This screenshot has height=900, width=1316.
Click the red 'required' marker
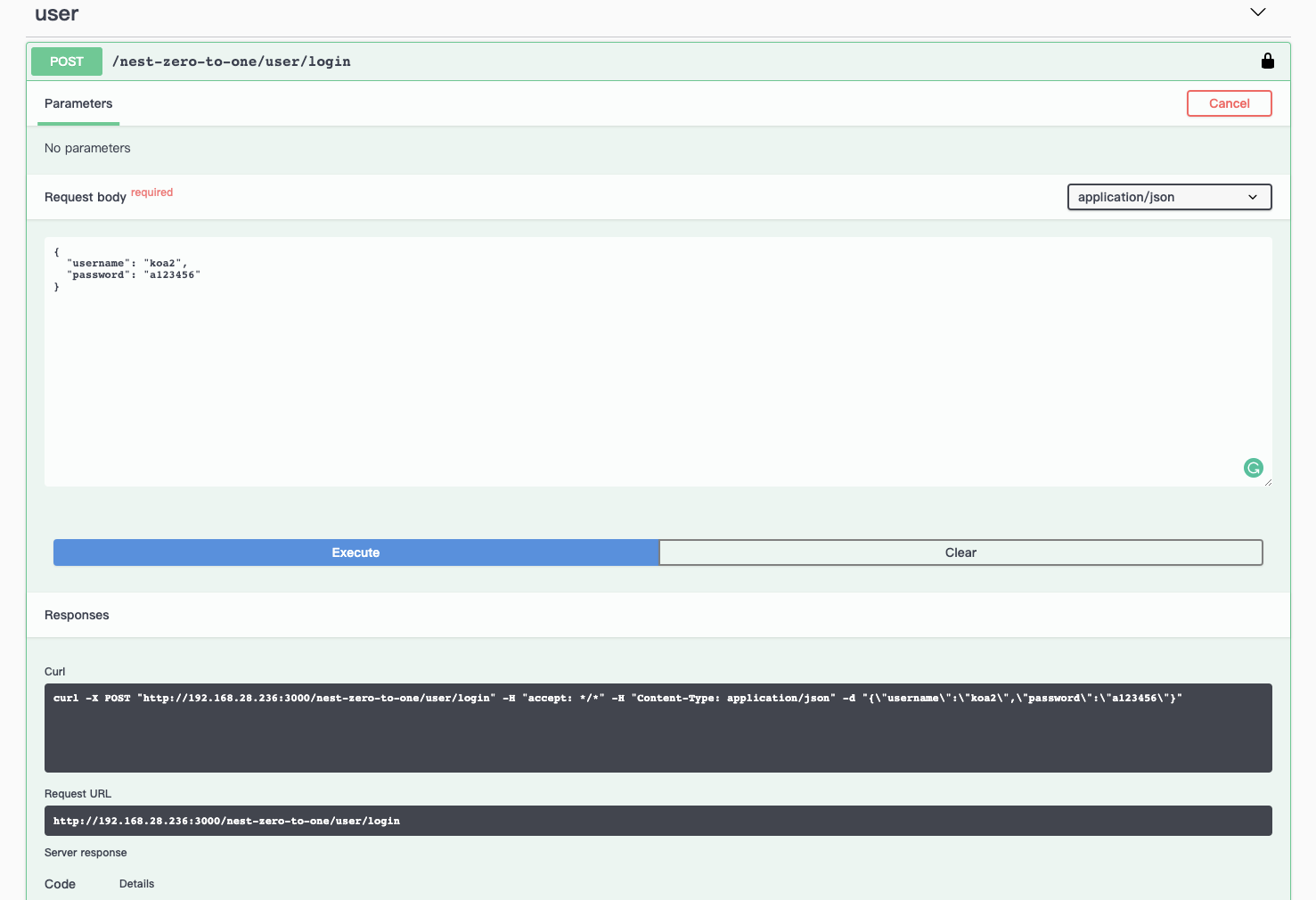(151, 192)
